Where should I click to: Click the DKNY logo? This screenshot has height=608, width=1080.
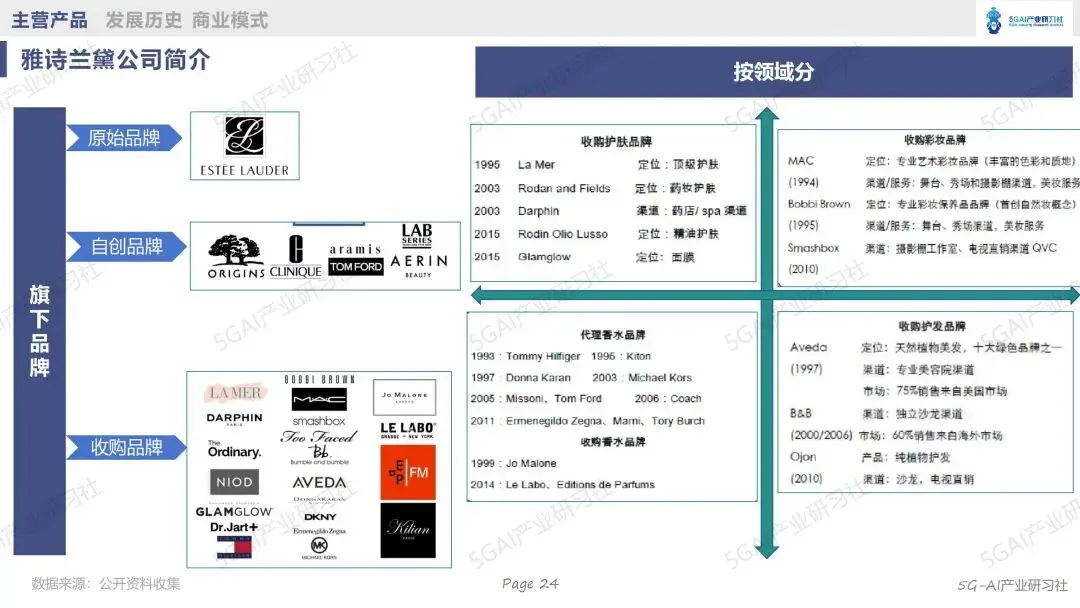tap(320, 516)
